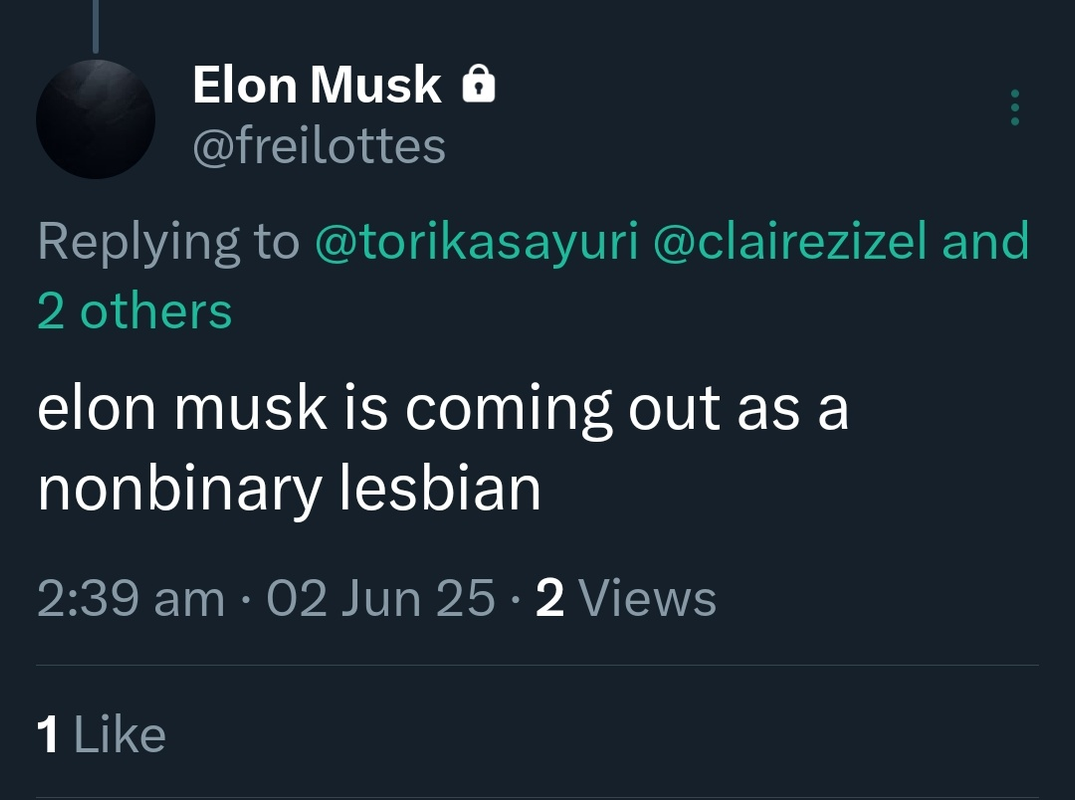Visit the @clairezizel mentioned profile
The image size is (1075, 800).
coord(790,243)
